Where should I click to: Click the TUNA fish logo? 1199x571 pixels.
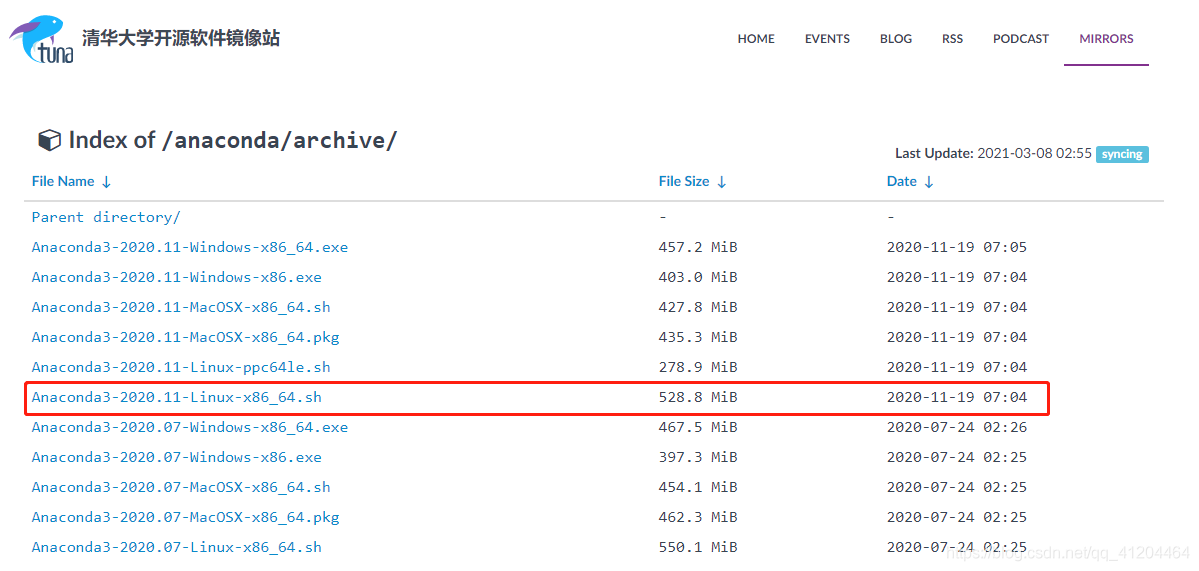pos(41,40)
